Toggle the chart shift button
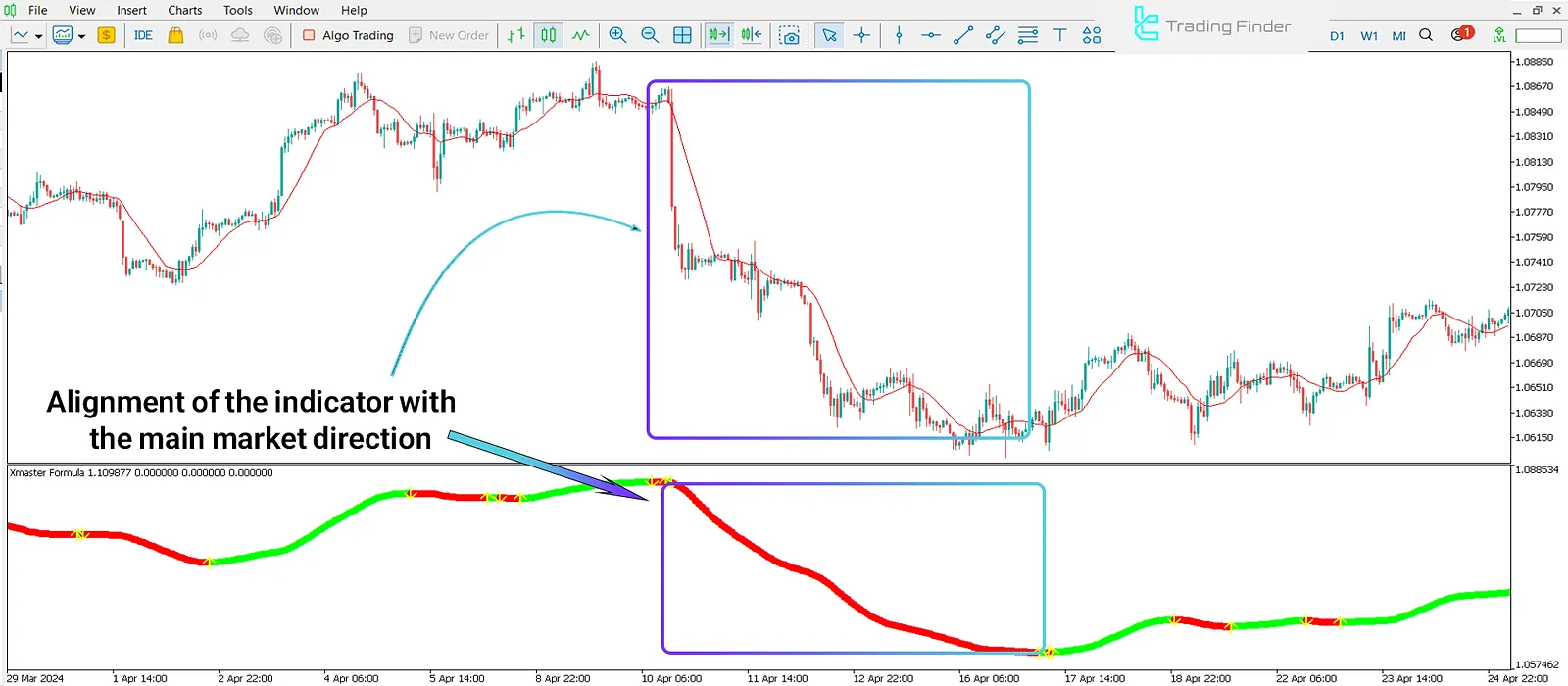 (x=752, y=35)
